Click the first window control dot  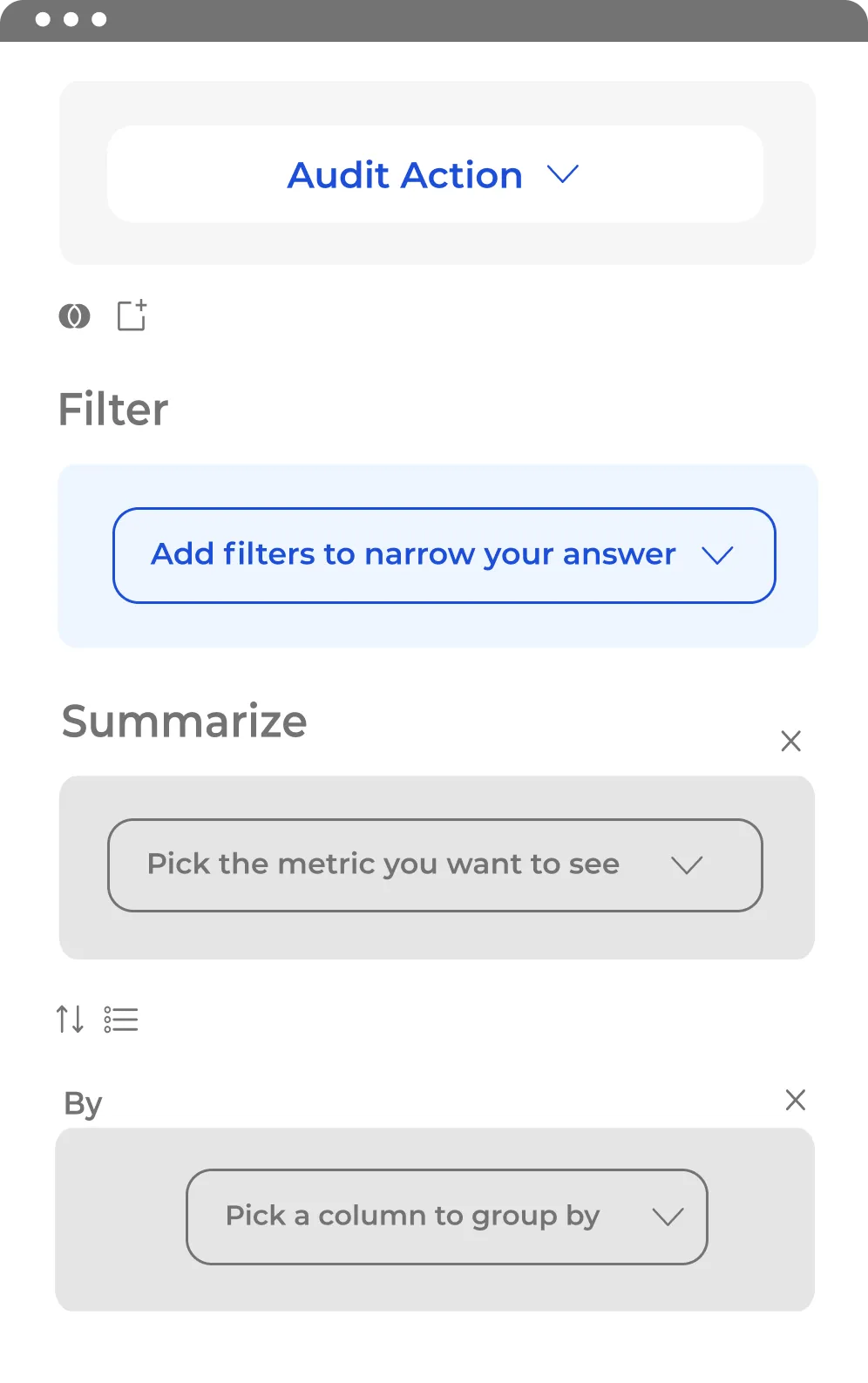[43, 19]
